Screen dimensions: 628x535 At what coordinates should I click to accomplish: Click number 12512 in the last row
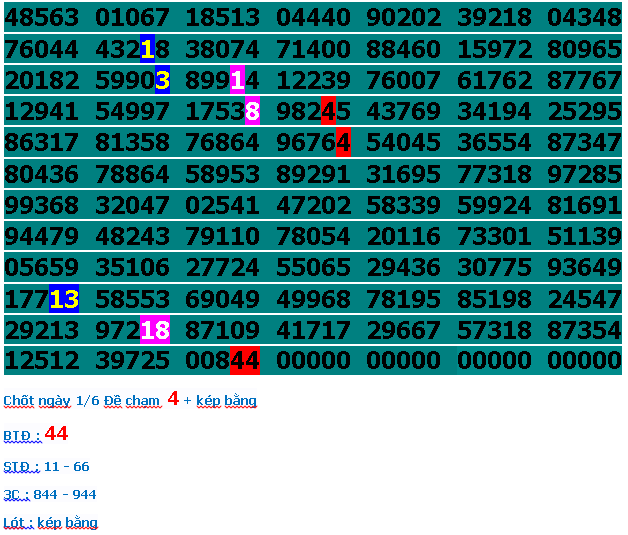coord(41,361)
